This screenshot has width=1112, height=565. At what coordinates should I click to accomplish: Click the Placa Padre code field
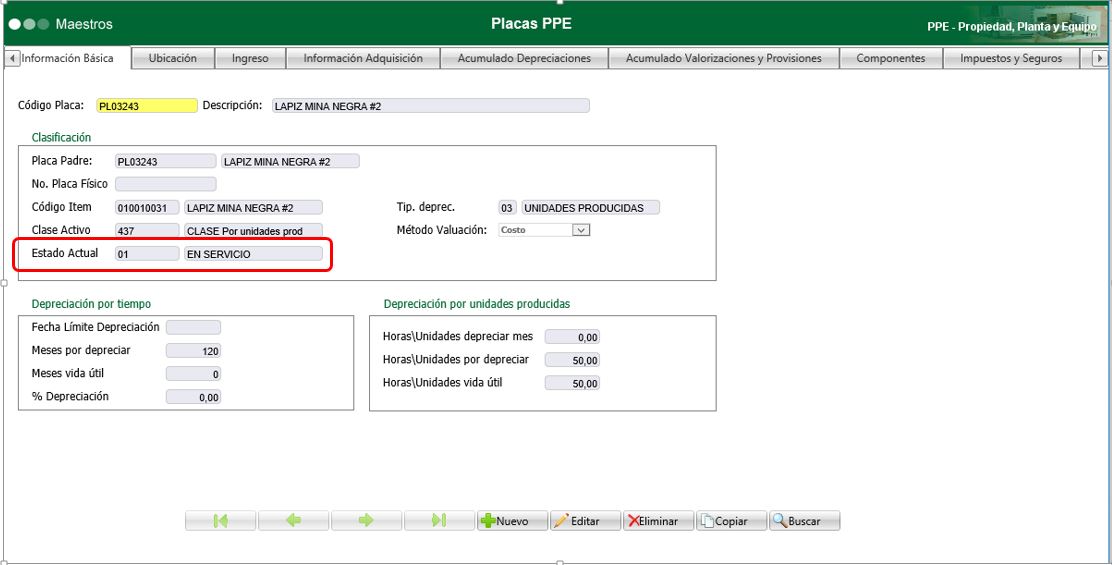165,161
